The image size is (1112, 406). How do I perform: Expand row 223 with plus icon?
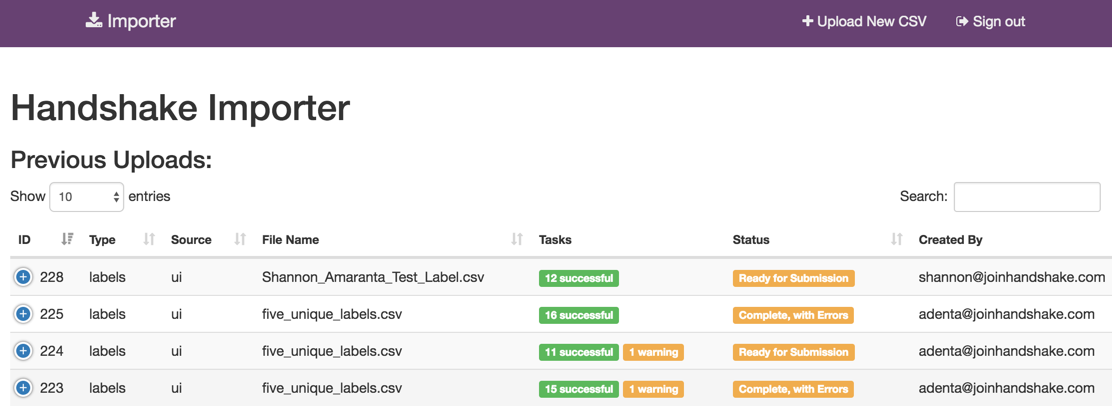[x=23, y=388]
